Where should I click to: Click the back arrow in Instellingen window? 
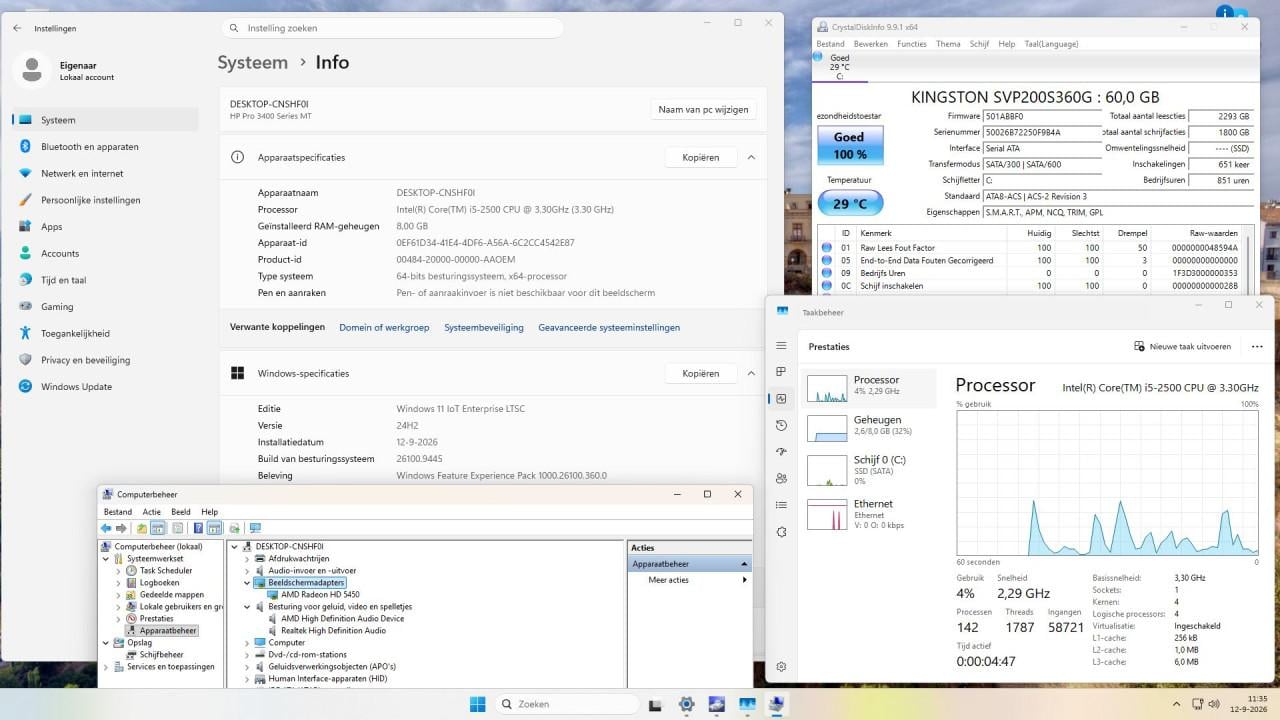tap(17, 28)
